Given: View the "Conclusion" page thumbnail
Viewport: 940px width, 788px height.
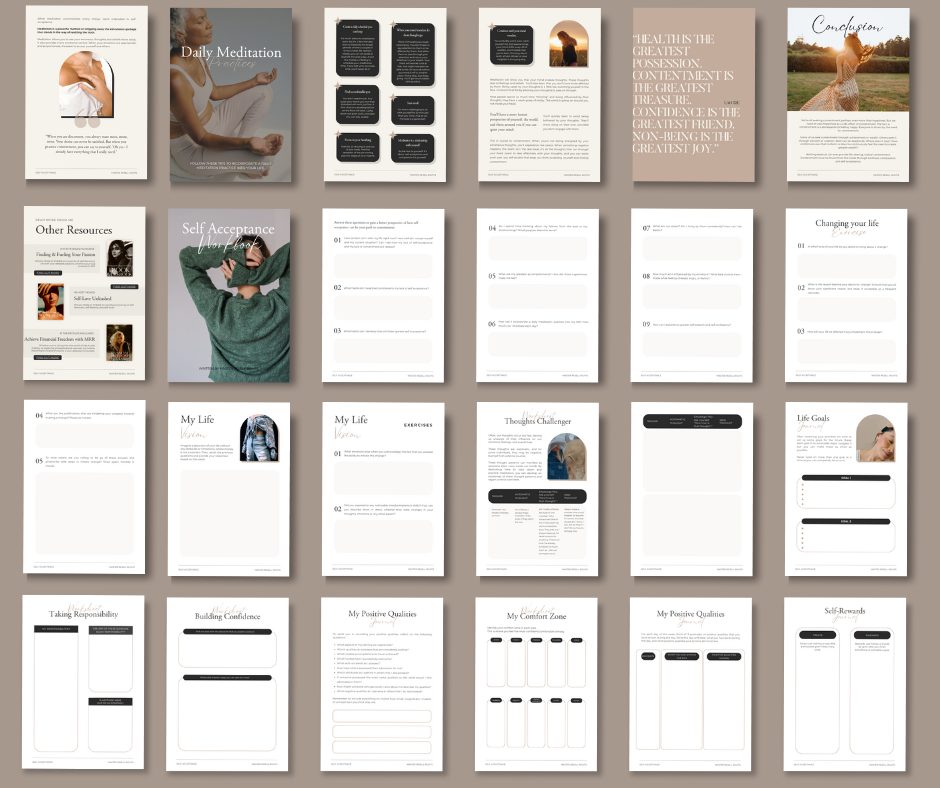Looking at the screenshot, I should pos(846,95).
